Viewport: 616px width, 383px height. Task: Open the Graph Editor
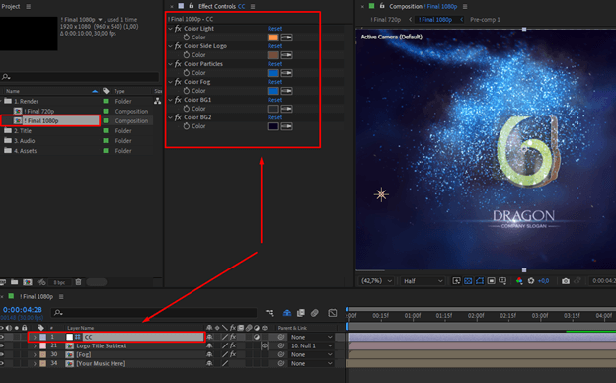click(x=333, y=313)
